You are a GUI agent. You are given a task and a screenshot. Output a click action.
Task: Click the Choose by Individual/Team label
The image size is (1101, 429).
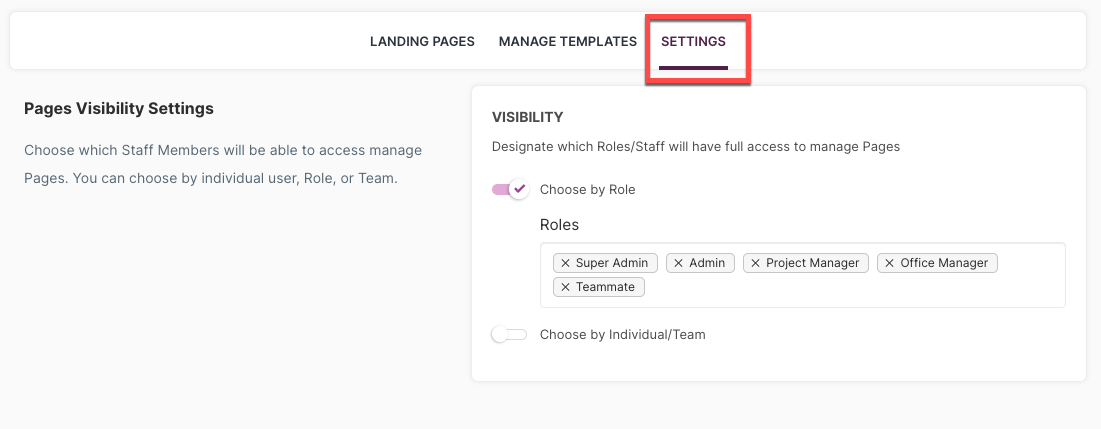(x=622, y=335)
